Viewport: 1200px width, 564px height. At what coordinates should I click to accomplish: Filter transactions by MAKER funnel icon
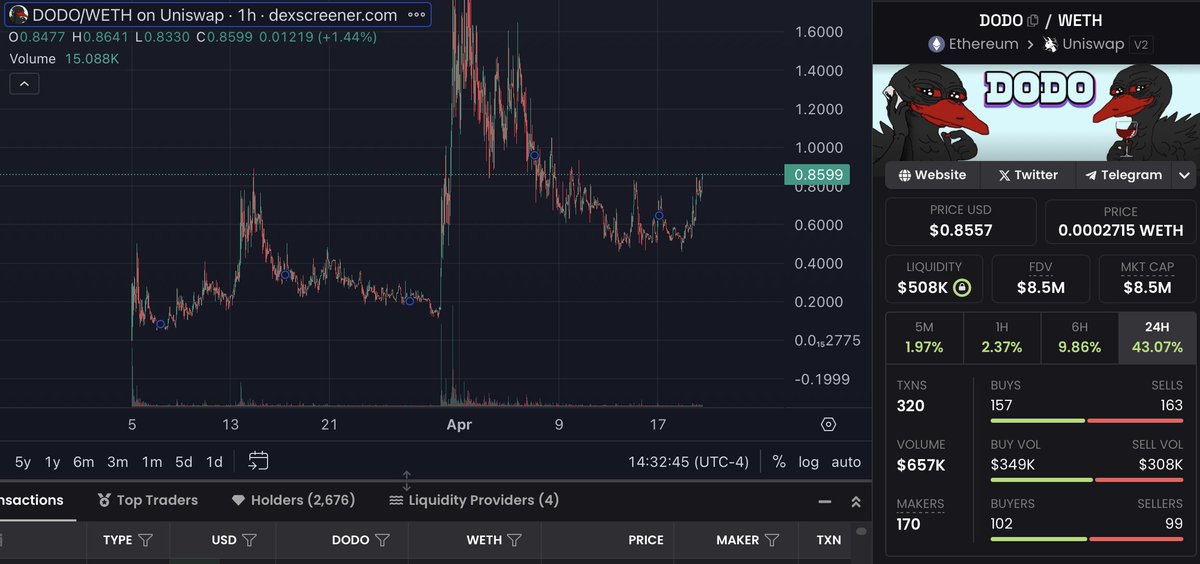coord(772,540)
